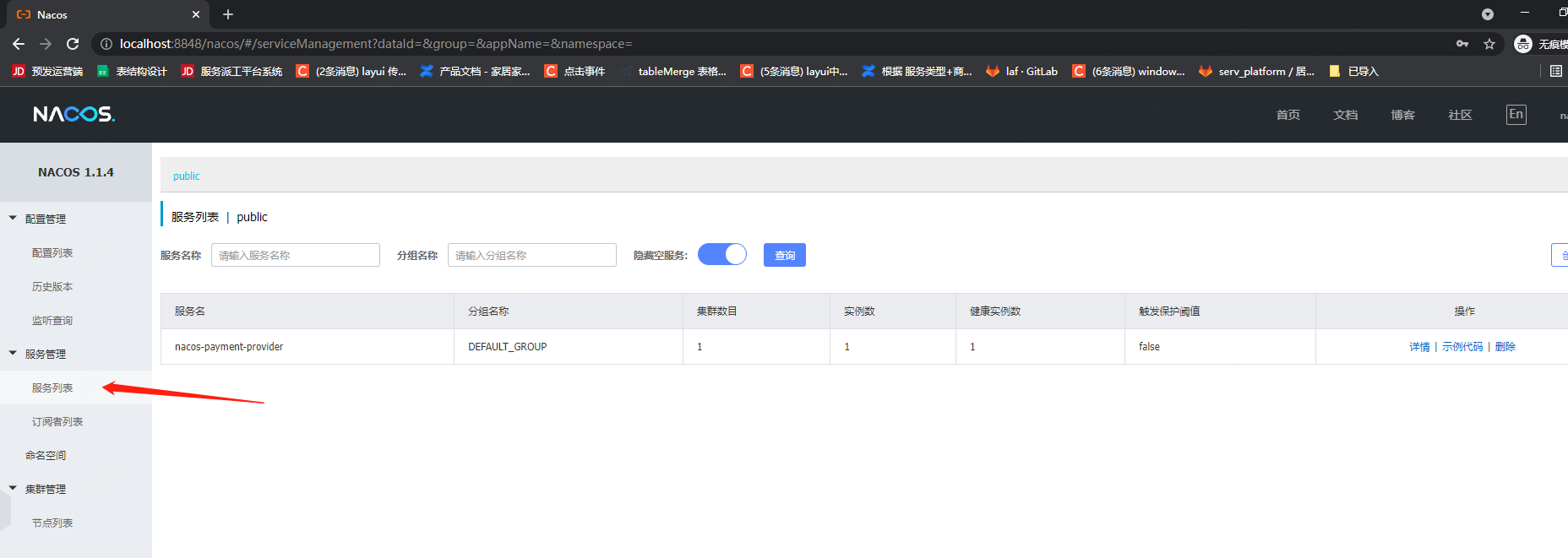The image size is (1568, 558).
Task: Open the serv_platform bookmark
Action: pos(1256,71)
